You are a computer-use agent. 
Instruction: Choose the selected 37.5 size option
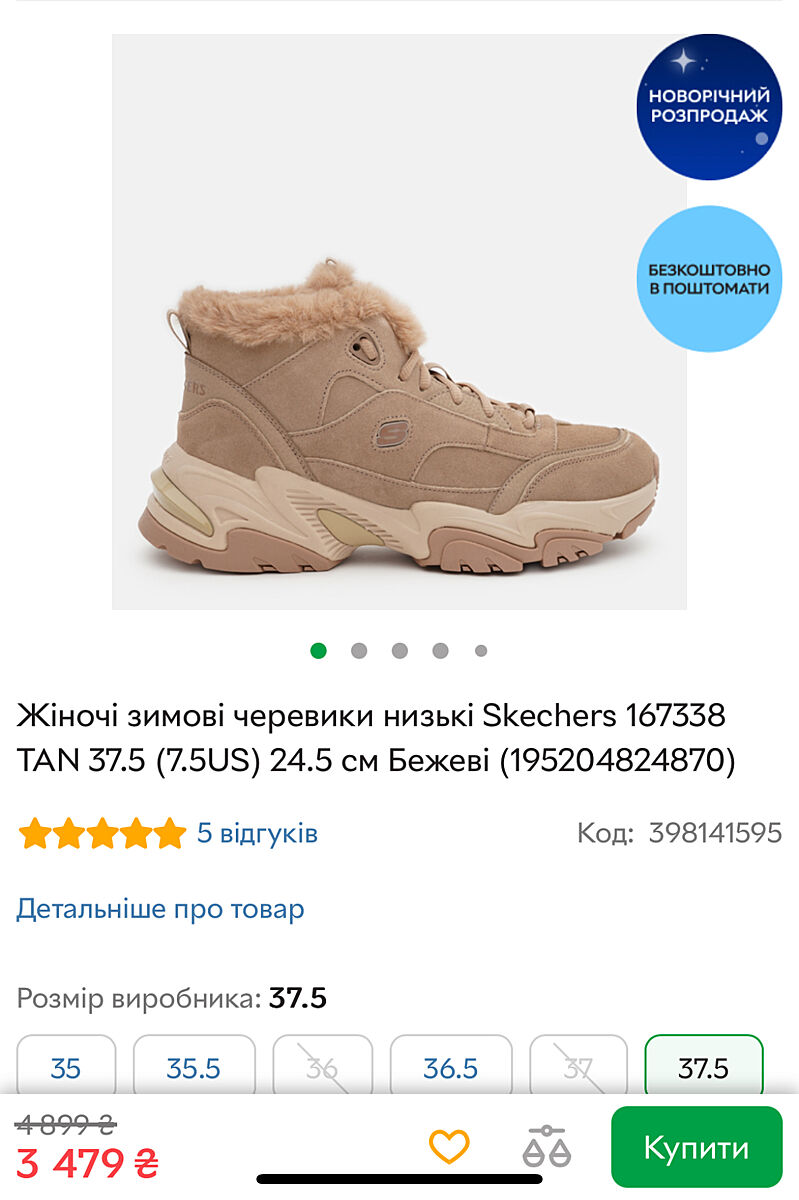click(x=704, y=1068)
